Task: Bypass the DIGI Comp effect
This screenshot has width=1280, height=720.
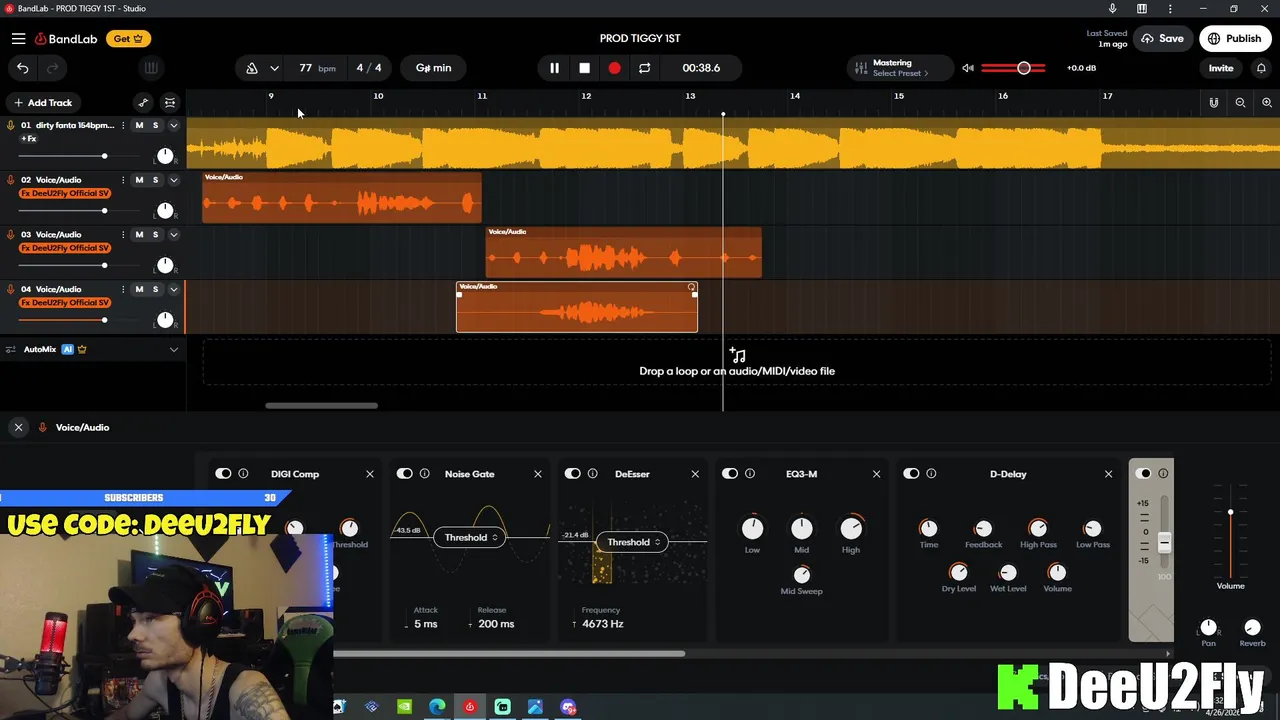Action: pos(223,474)
